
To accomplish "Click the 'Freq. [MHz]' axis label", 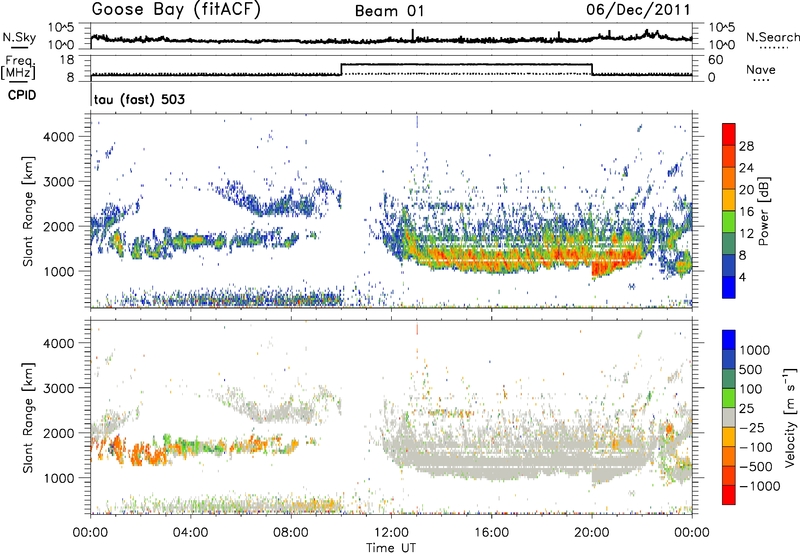I will coord(18,67).
